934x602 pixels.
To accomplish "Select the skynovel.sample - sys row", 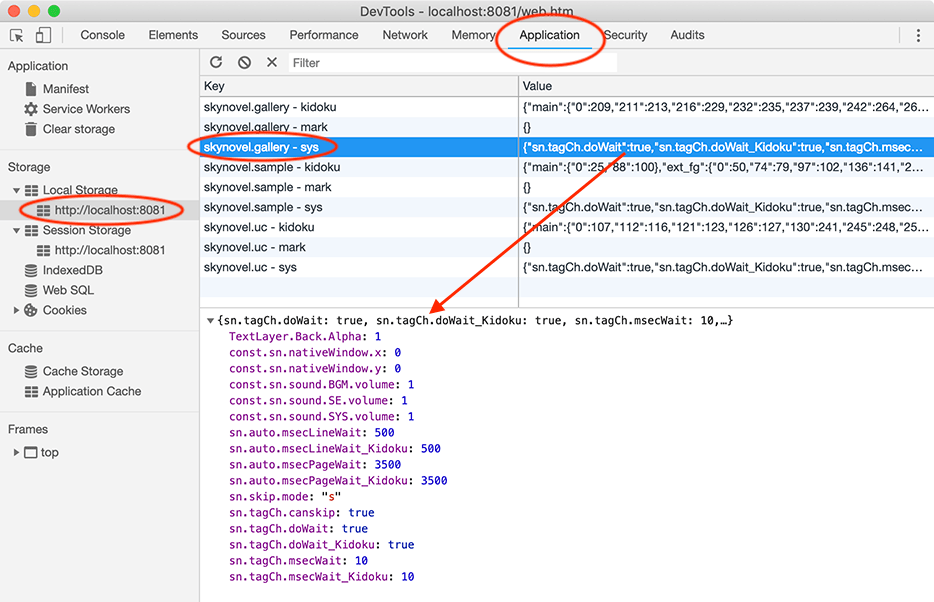I will (x=566, y=207).
